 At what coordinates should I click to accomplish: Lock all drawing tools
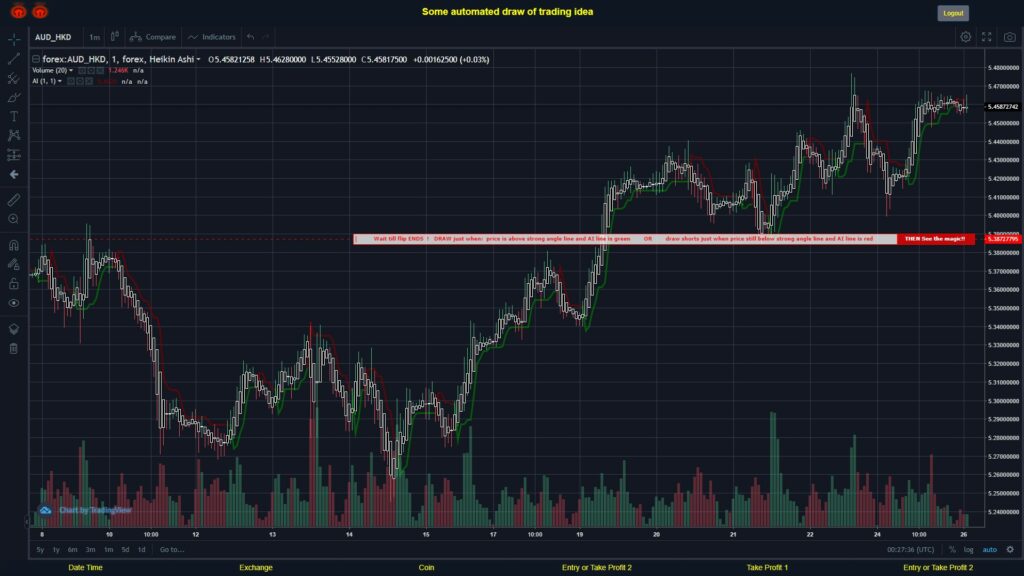14,283
